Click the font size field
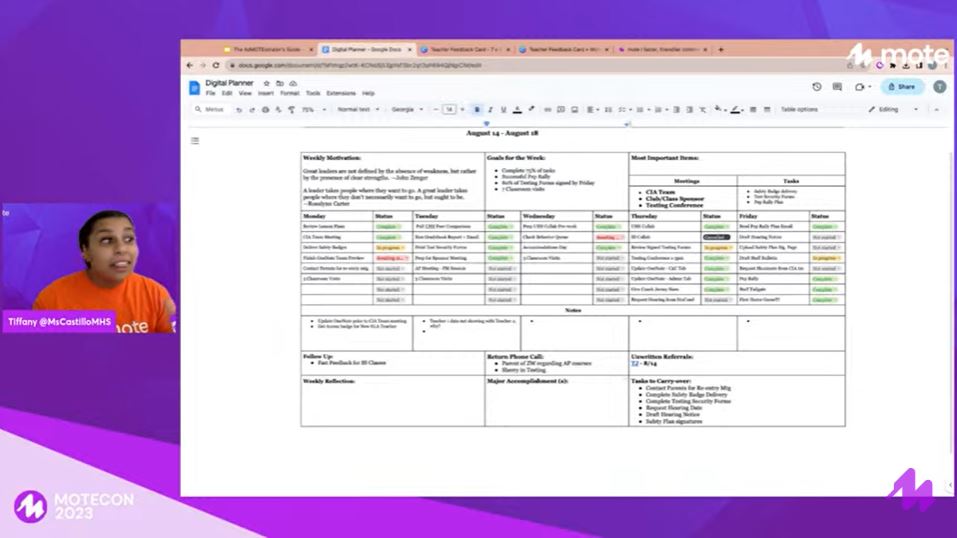 click(449, 110)
